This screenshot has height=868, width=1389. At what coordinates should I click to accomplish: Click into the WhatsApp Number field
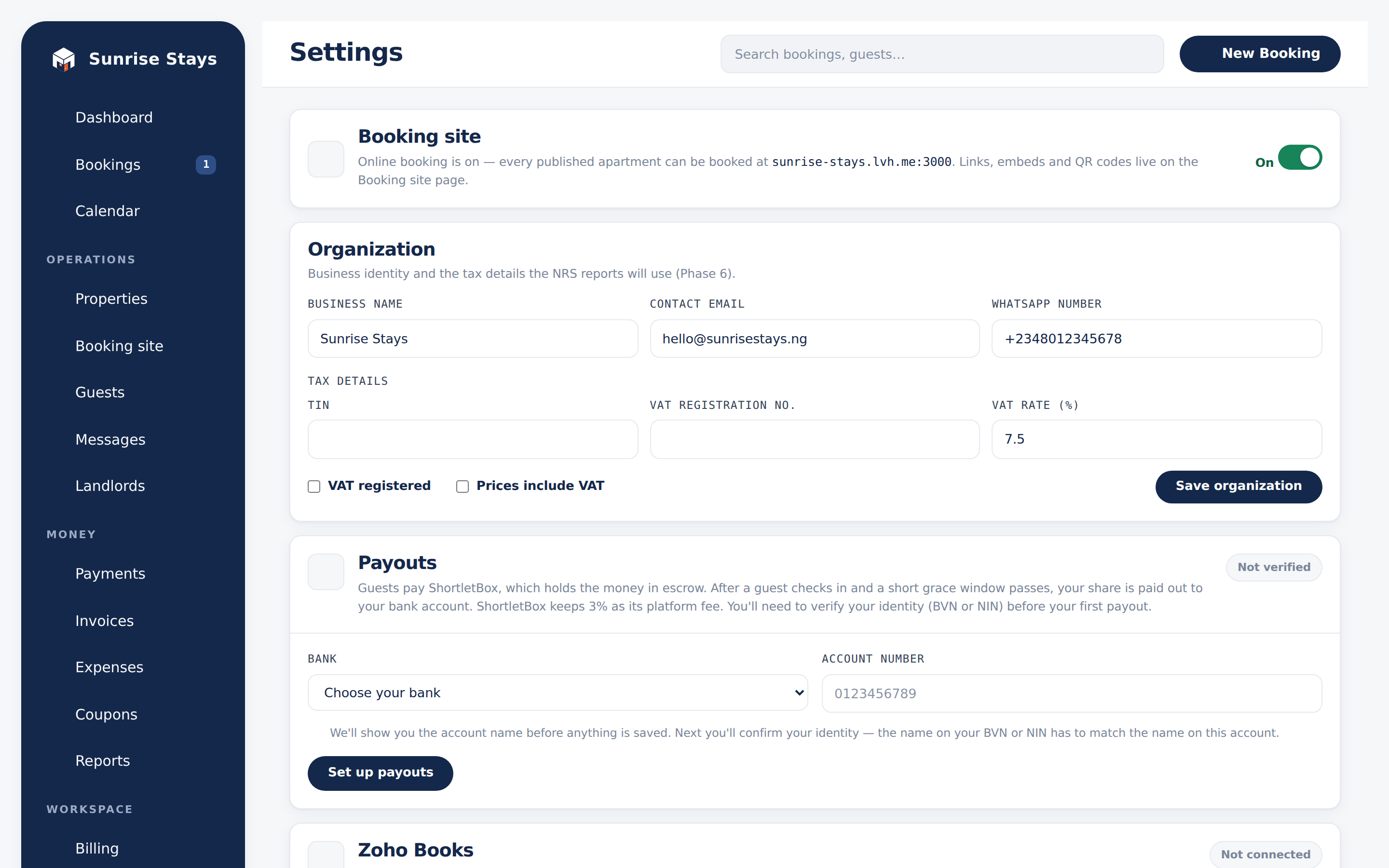(x=1157, y=339)
